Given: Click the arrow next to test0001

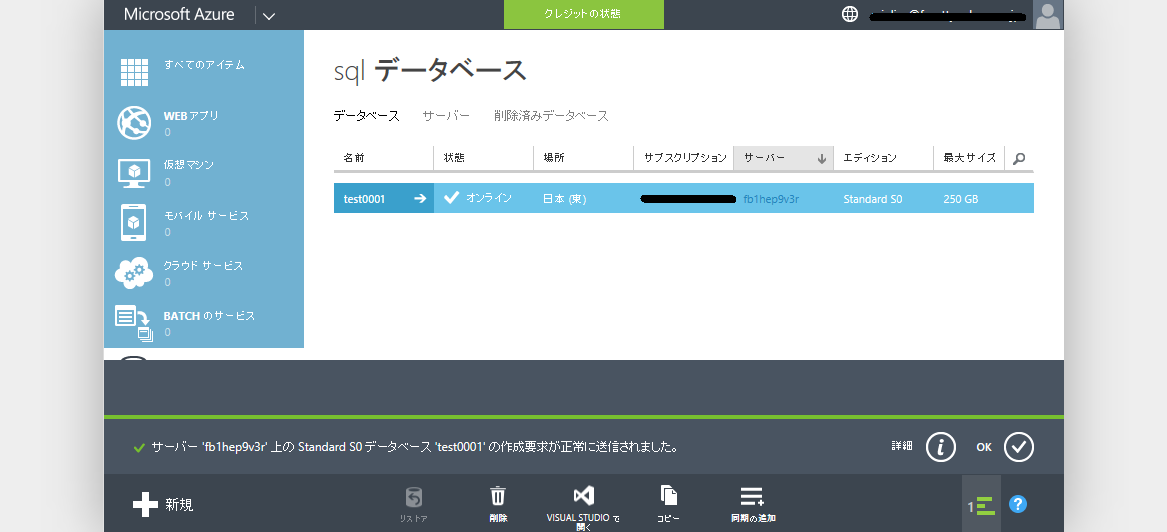Looking at the screenshot, I should 420,199.
